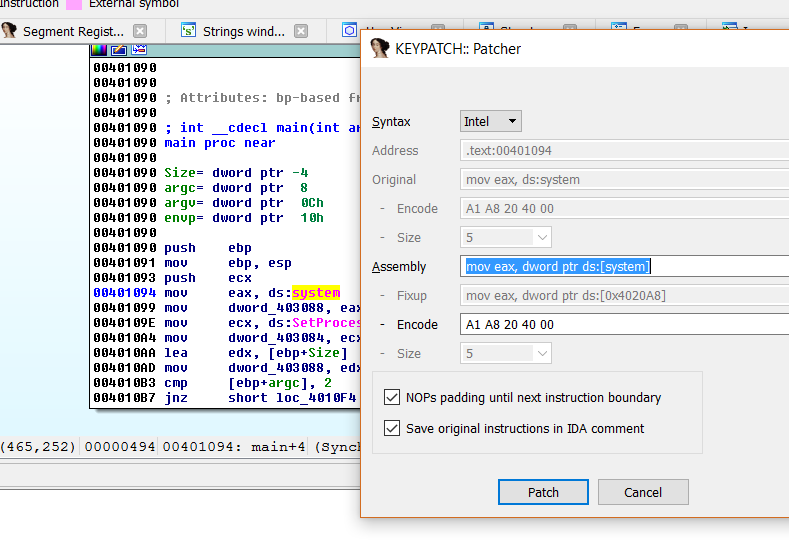Click the Segment Registers tab icon
The width and height of the screenshot is (789, 544).
tap(10, 31)
